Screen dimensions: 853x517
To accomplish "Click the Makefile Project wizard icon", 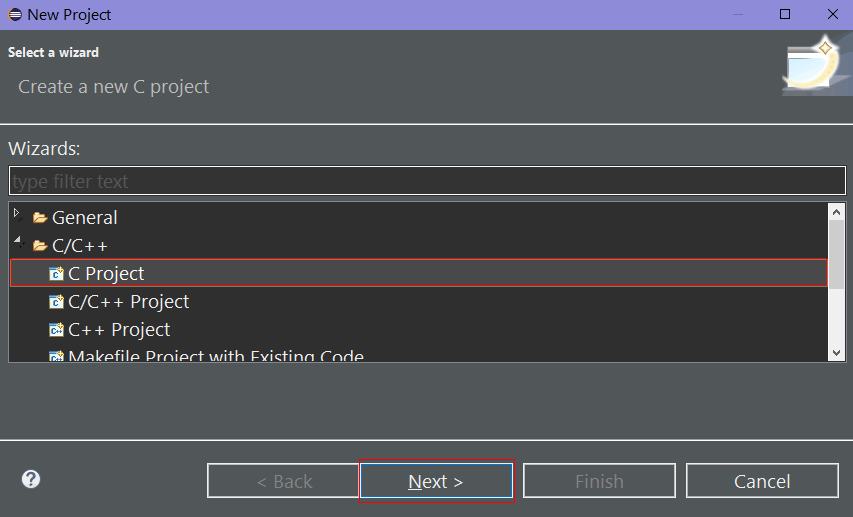I will pos(56,356).
